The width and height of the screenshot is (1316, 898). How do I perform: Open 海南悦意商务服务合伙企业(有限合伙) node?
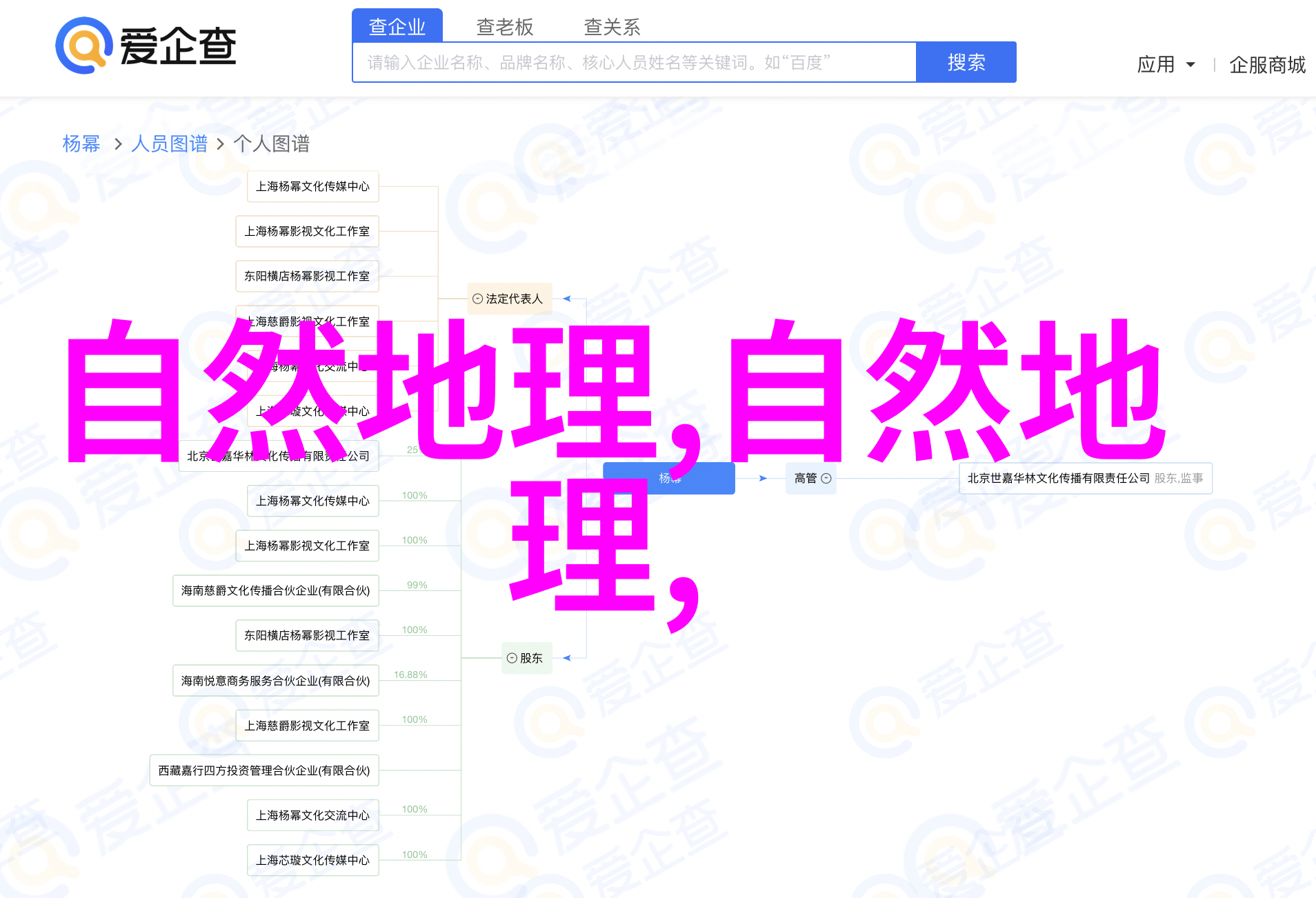(x=276, y=681)
